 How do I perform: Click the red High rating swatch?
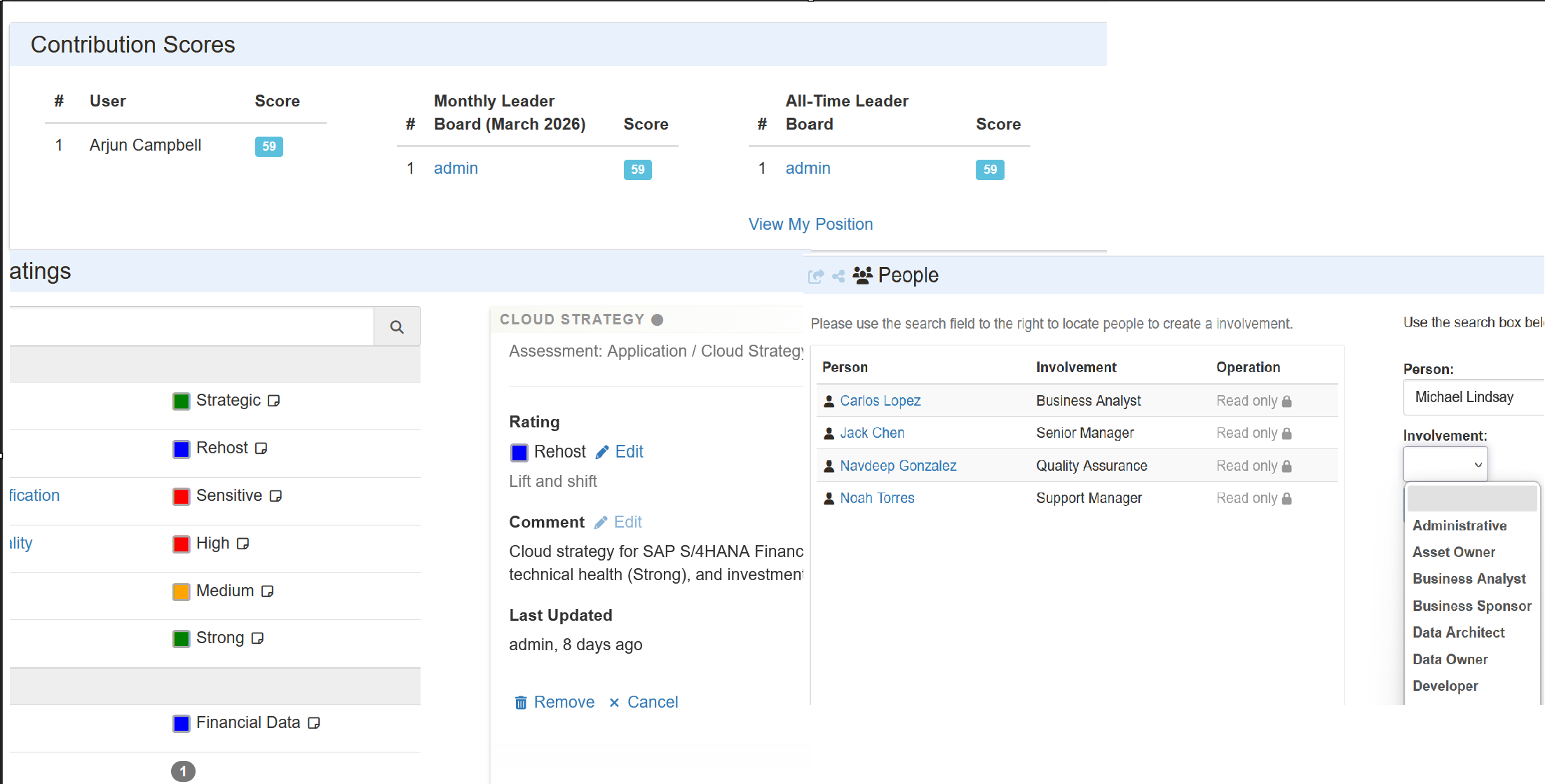[x=182, y=544]
